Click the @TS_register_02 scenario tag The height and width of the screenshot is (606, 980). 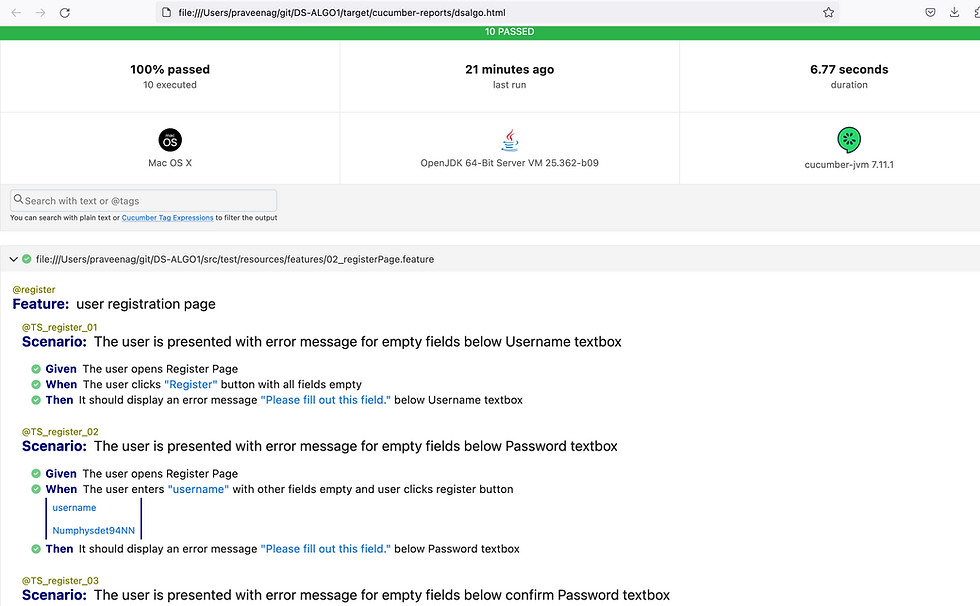tap(60, 432)
